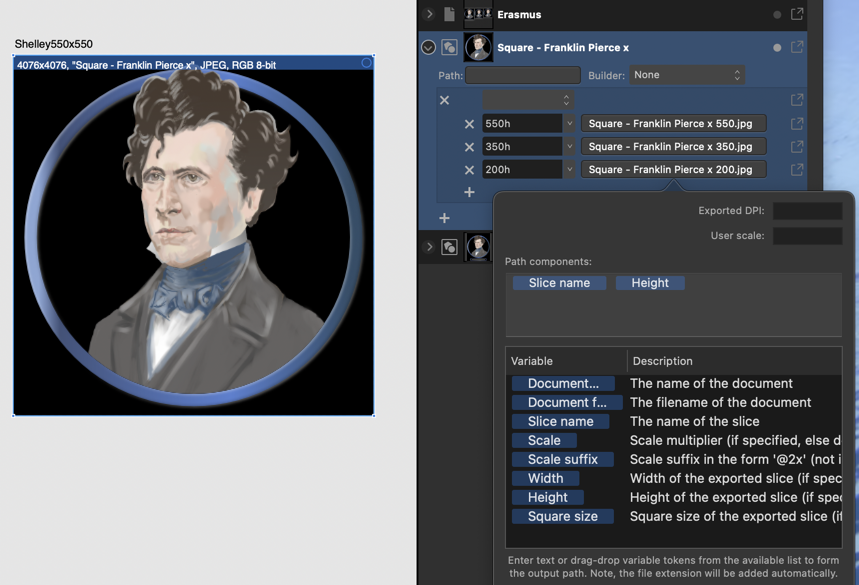Image resolution: width=859 pixels, height=585 pixels.
Task: Click 'The name of the slice' description
Action: click(695, 422)
